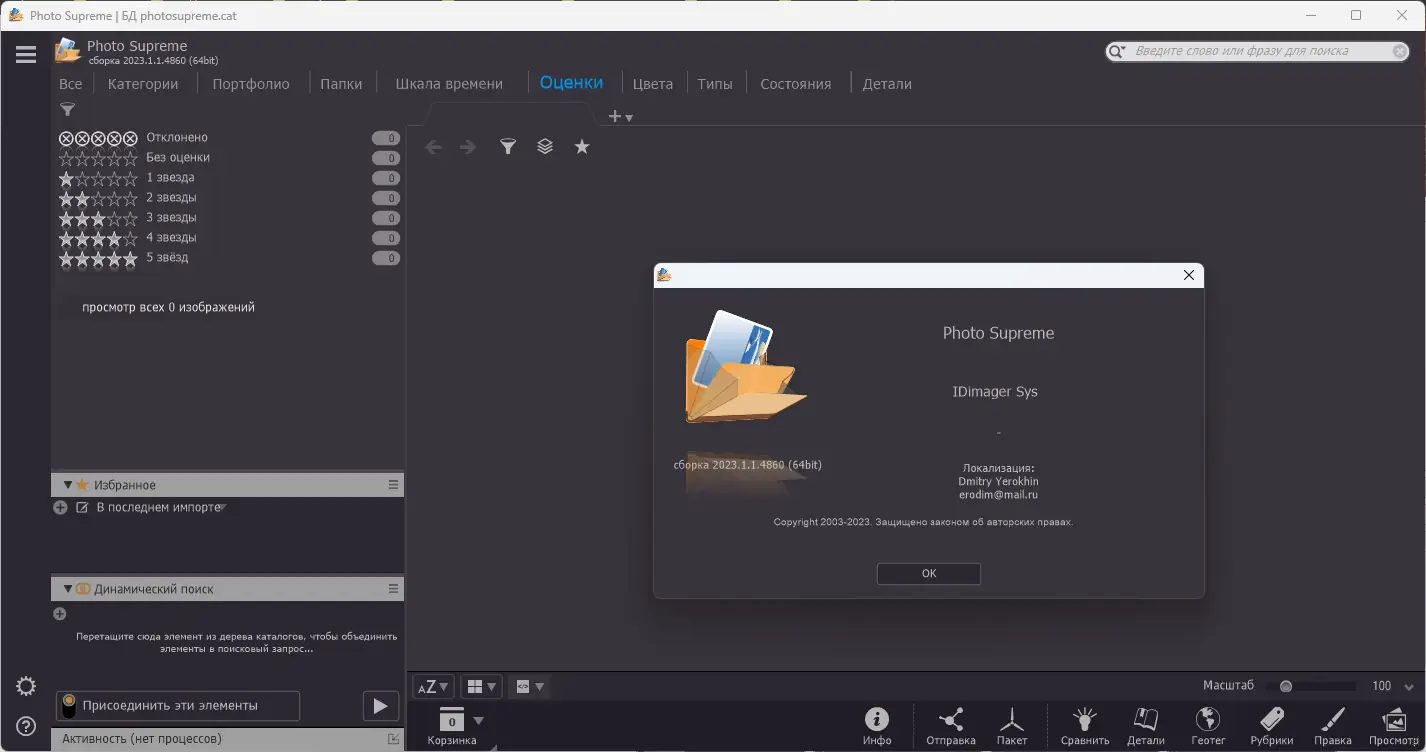Screen dimensions: 1426x752
Task: Open settings with the gear icon
Action: pyautogui.click(x=26, y=686)
